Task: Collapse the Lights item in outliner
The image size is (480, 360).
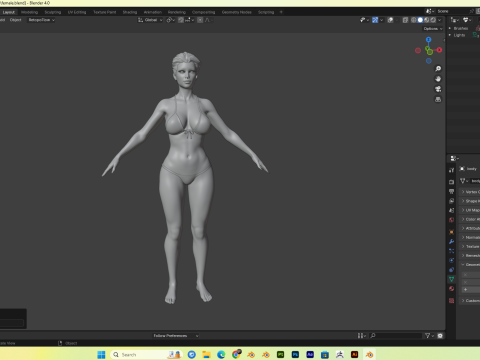Action: [450, 35]
